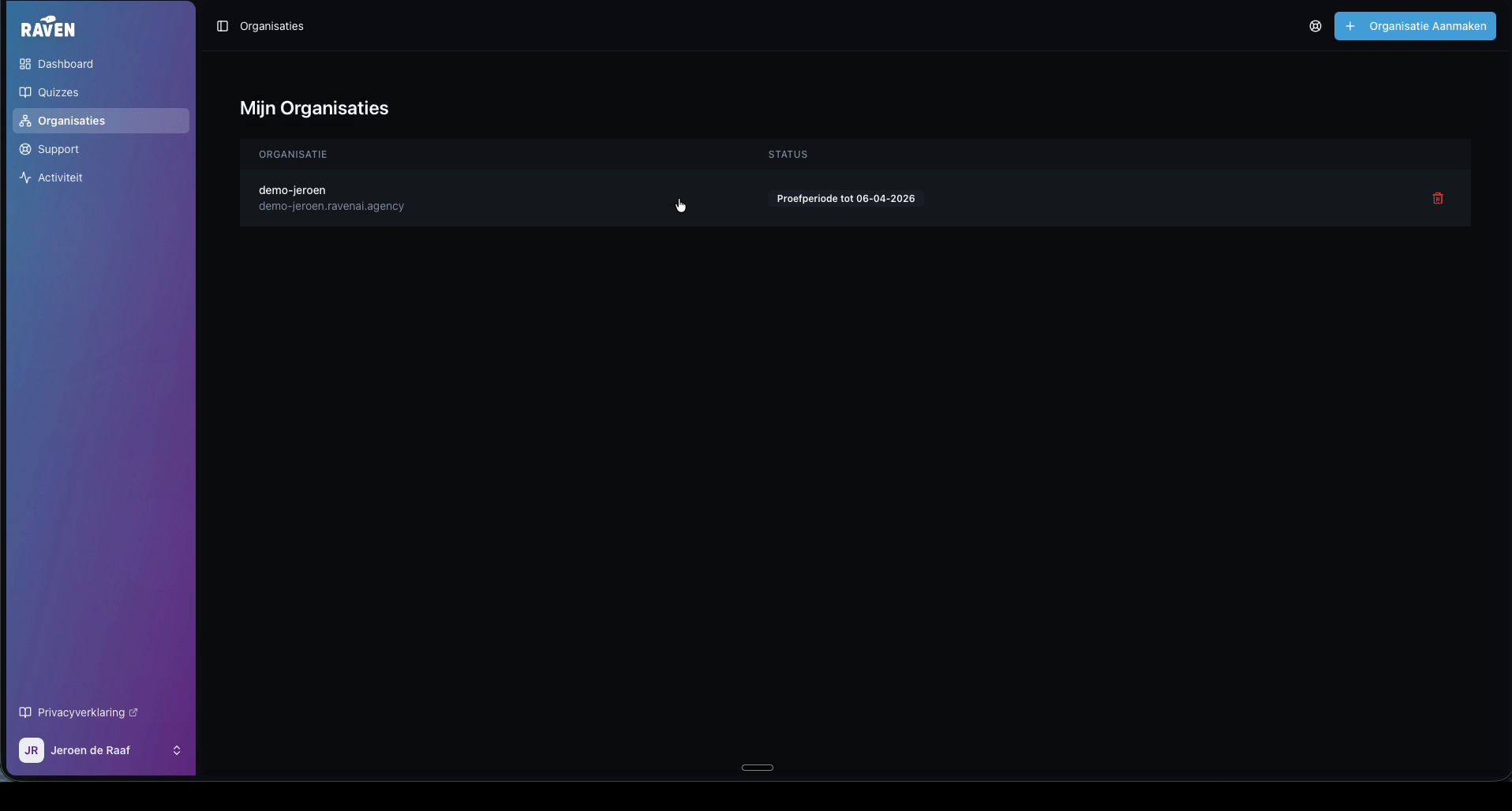This screenshot has height=811, width=1512.
Task: Click the Organisaties breadcrumb in header
Action: (271, 26)
